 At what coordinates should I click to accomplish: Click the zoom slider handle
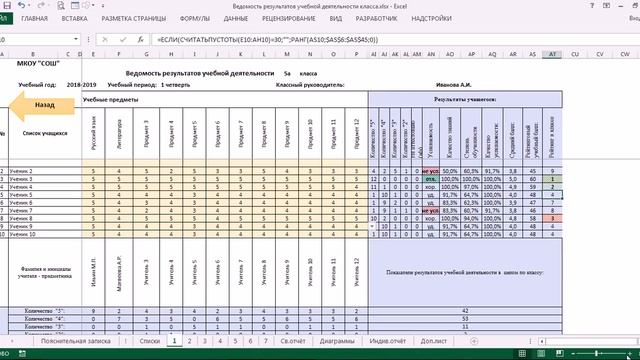pyautogui.click(x=596, y=353)
